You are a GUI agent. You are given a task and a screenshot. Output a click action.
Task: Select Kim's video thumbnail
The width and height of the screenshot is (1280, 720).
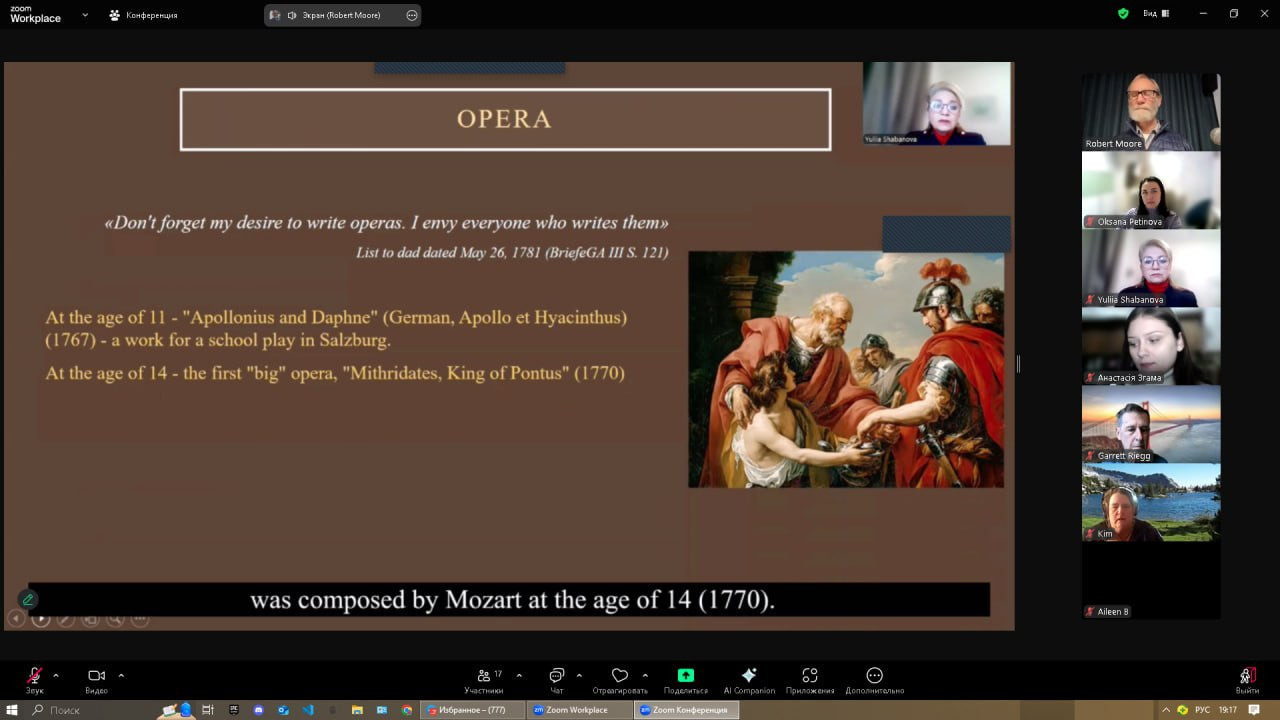click(1151, 502)
